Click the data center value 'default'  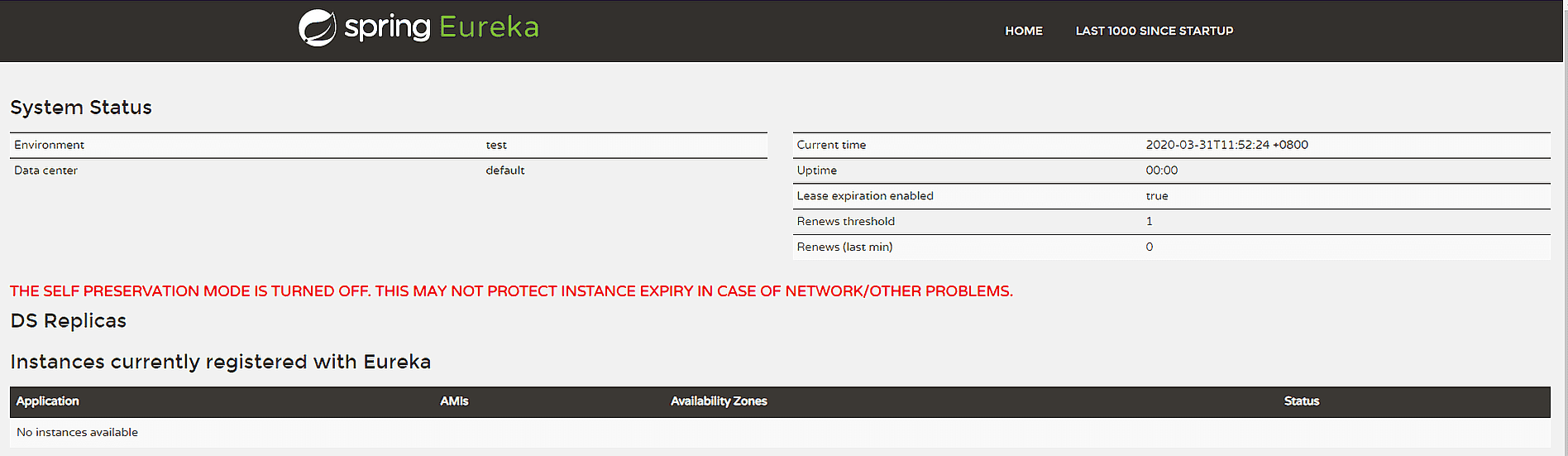point(505,170)
